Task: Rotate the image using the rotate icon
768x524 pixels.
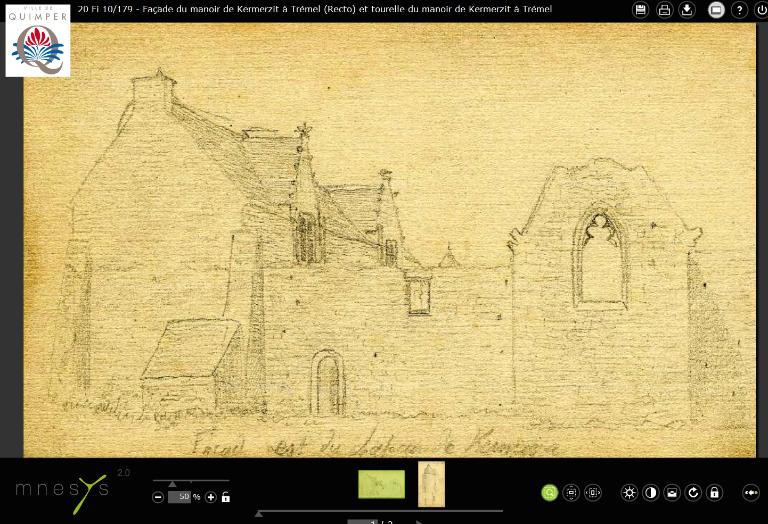Action: click(x=693, y=493)
